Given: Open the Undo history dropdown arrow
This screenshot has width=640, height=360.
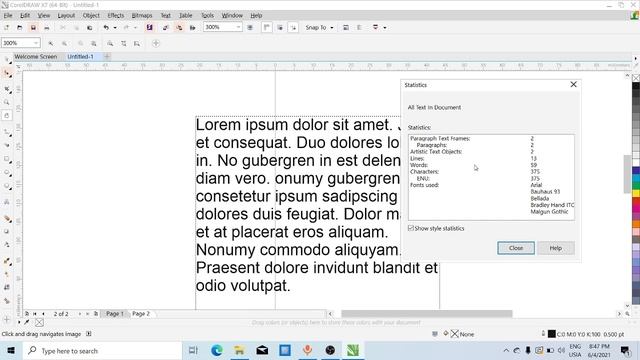Looking at the screenshot, I should tap(115, 27).
